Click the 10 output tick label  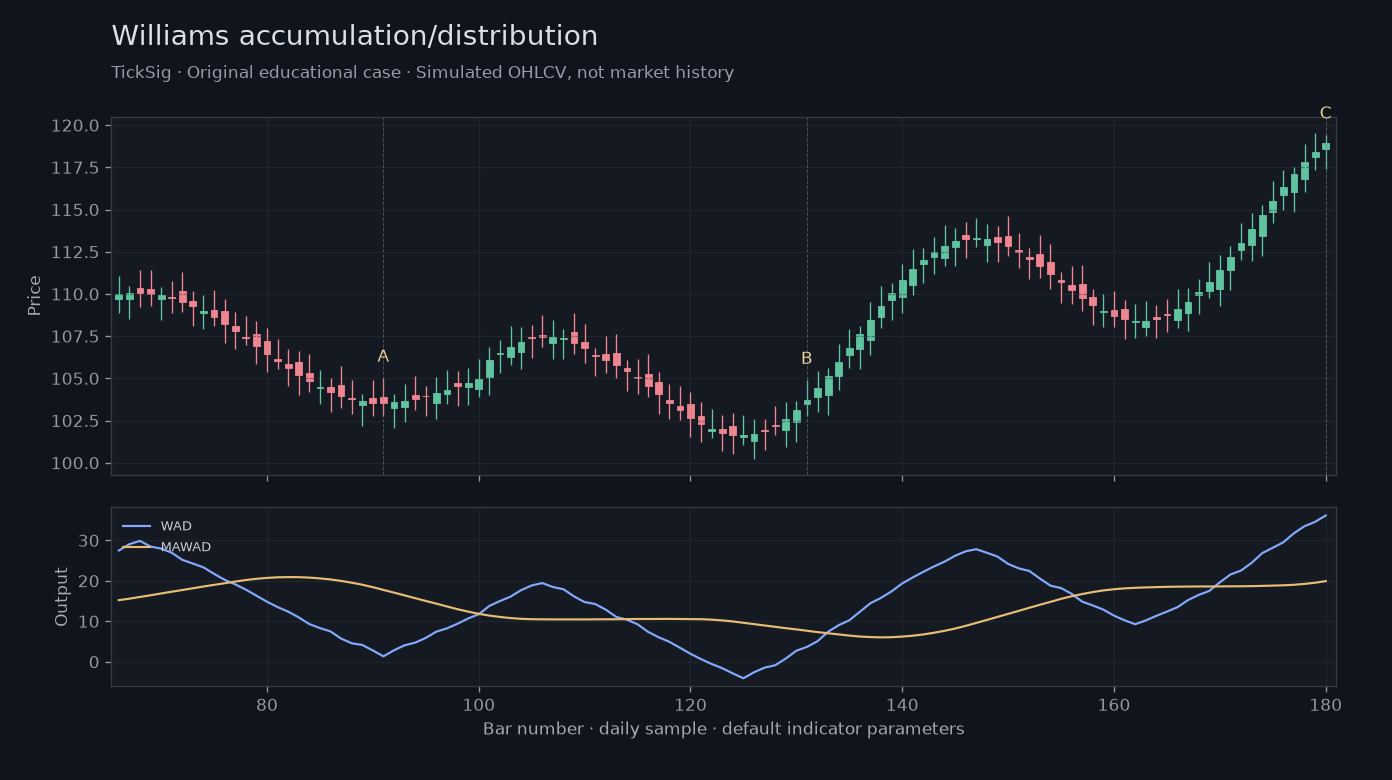90,622
